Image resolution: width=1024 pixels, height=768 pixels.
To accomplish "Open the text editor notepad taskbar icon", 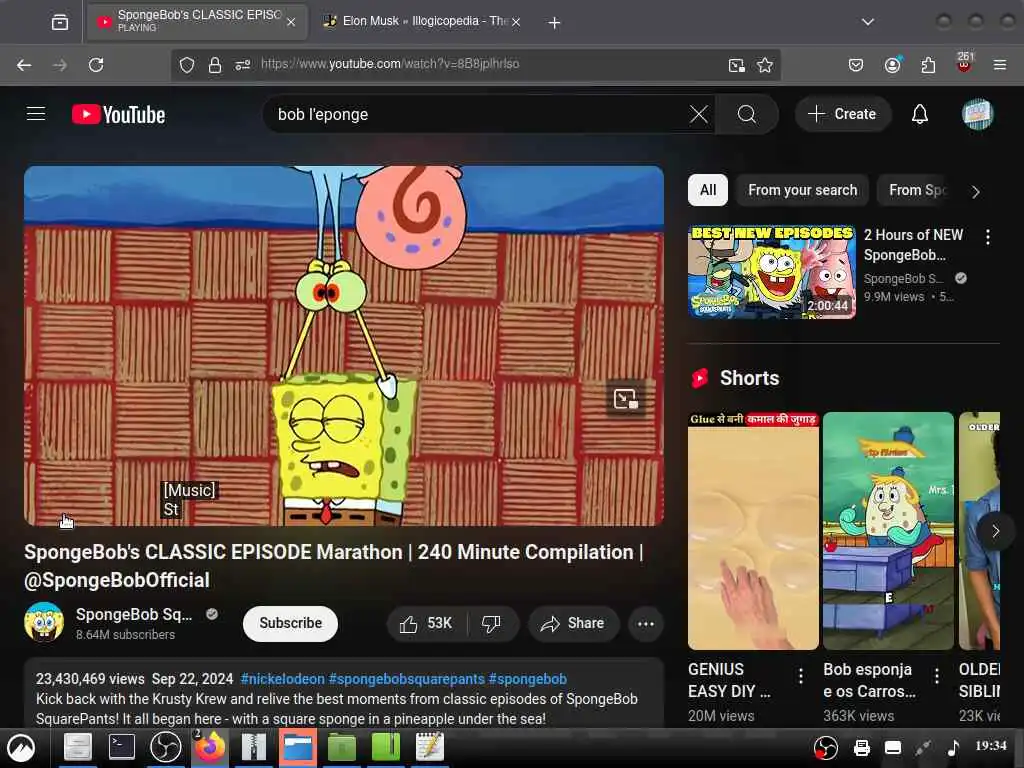I will (430, 748).
